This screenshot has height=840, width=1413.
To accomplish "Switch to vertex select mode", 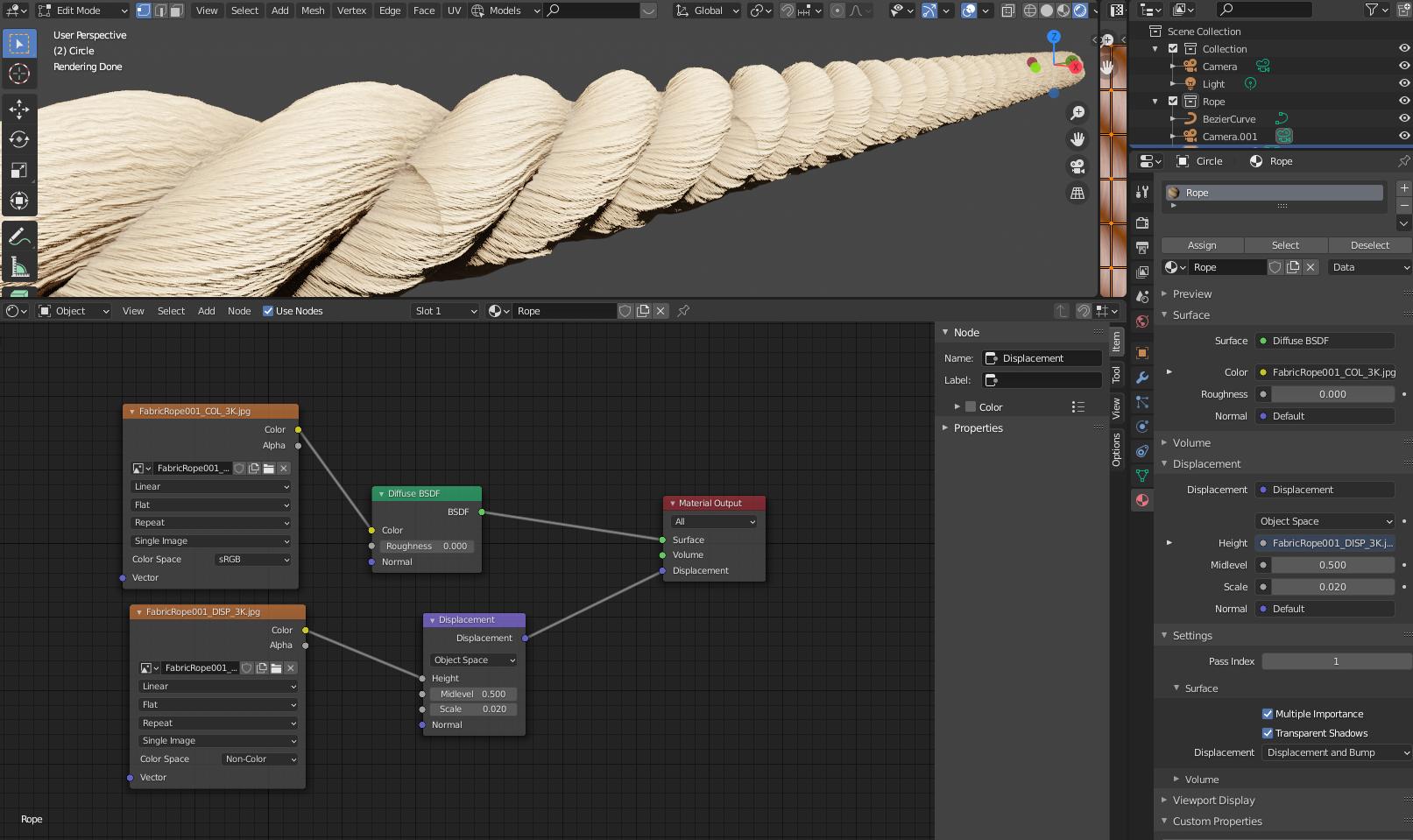I will pos(144,11).
